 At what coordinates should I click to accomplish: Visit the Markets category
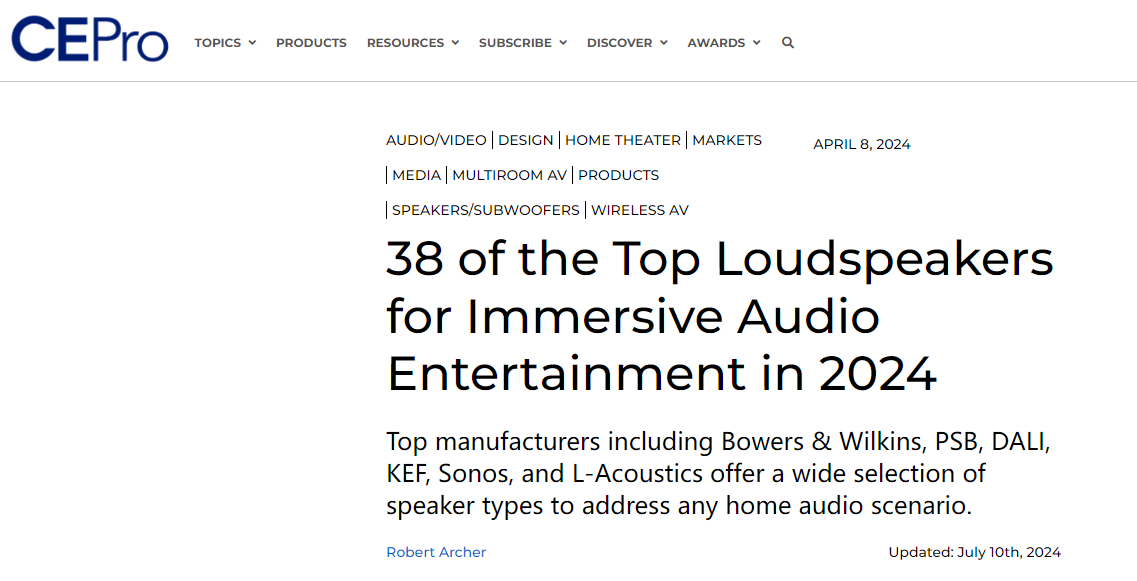[727, 140]
